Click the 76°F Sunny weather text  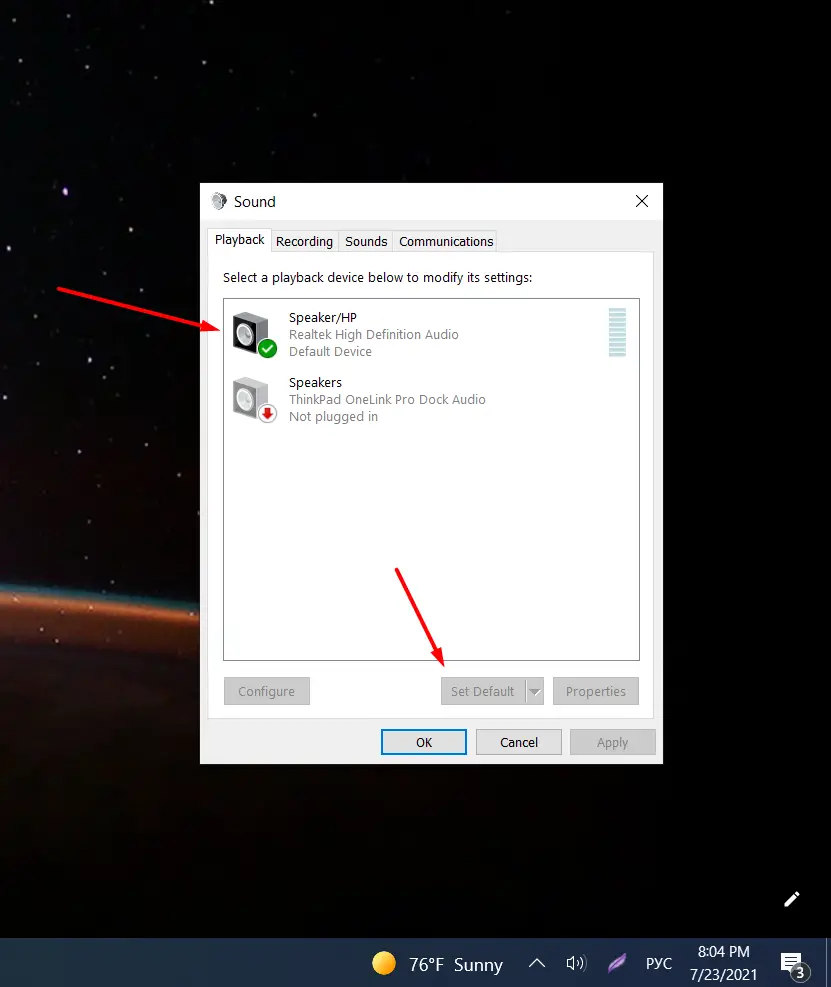[x=456, y=964]
